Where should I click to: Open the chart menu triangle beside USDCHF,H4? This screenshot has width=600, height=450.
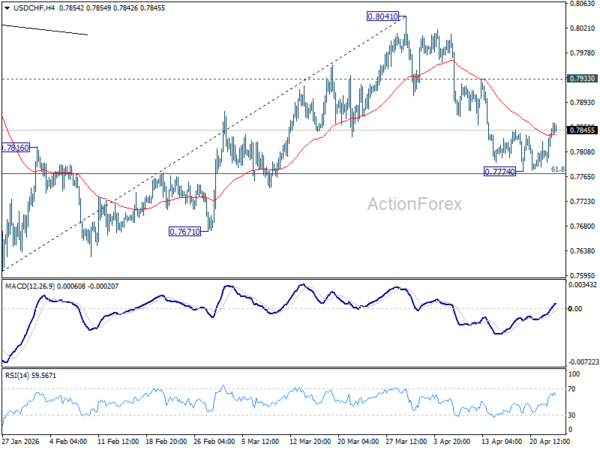pos(7,8)
